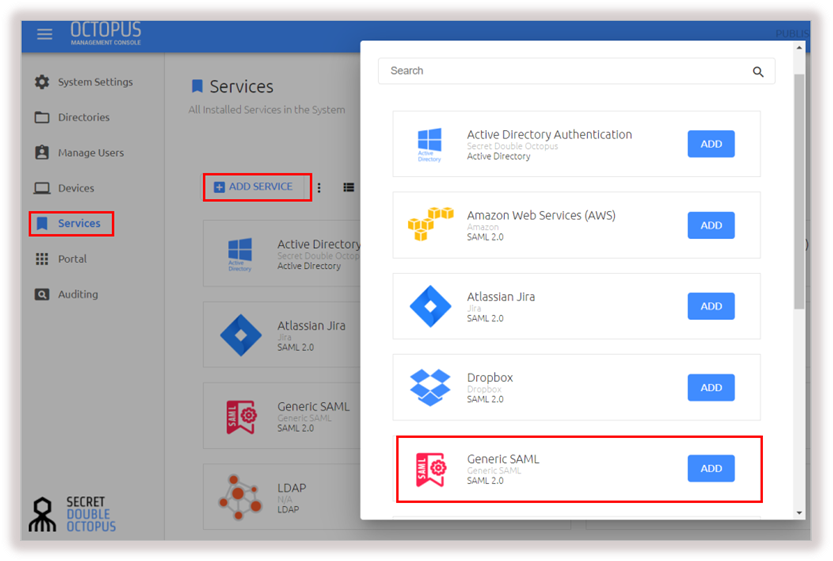Click the Services page title bookmark icon
833x561 pixels.
coord(197,86)
